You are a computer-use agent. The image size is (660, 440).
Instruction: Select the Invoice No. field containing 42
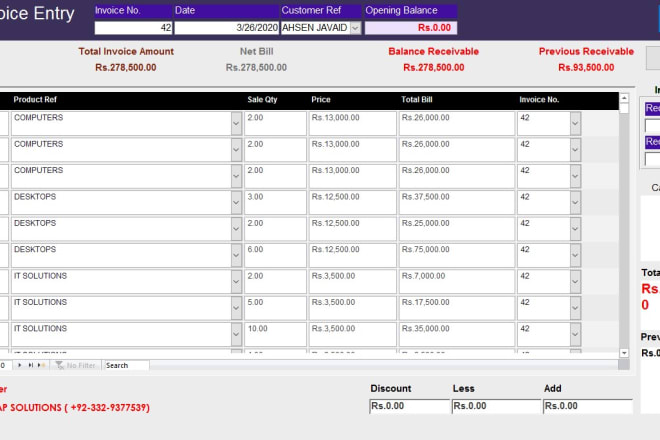[133, 28]
